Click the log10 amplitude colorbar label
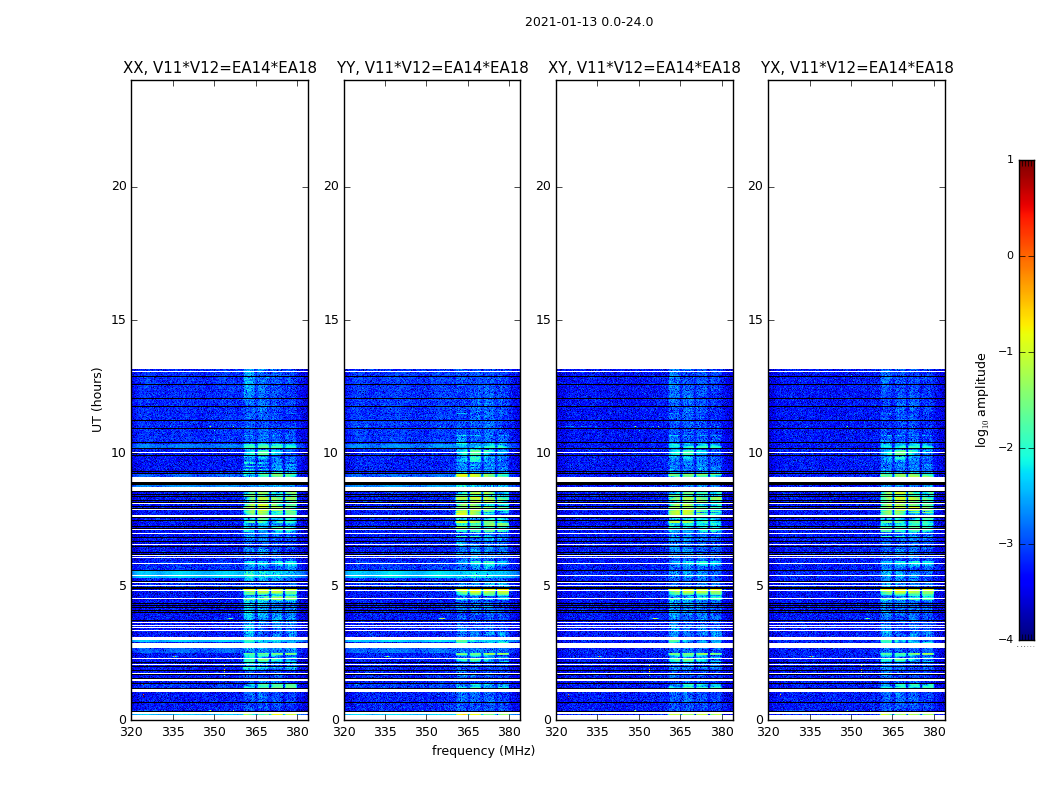The width and height of the screenshot is (1050, 800). coord(981,400)
